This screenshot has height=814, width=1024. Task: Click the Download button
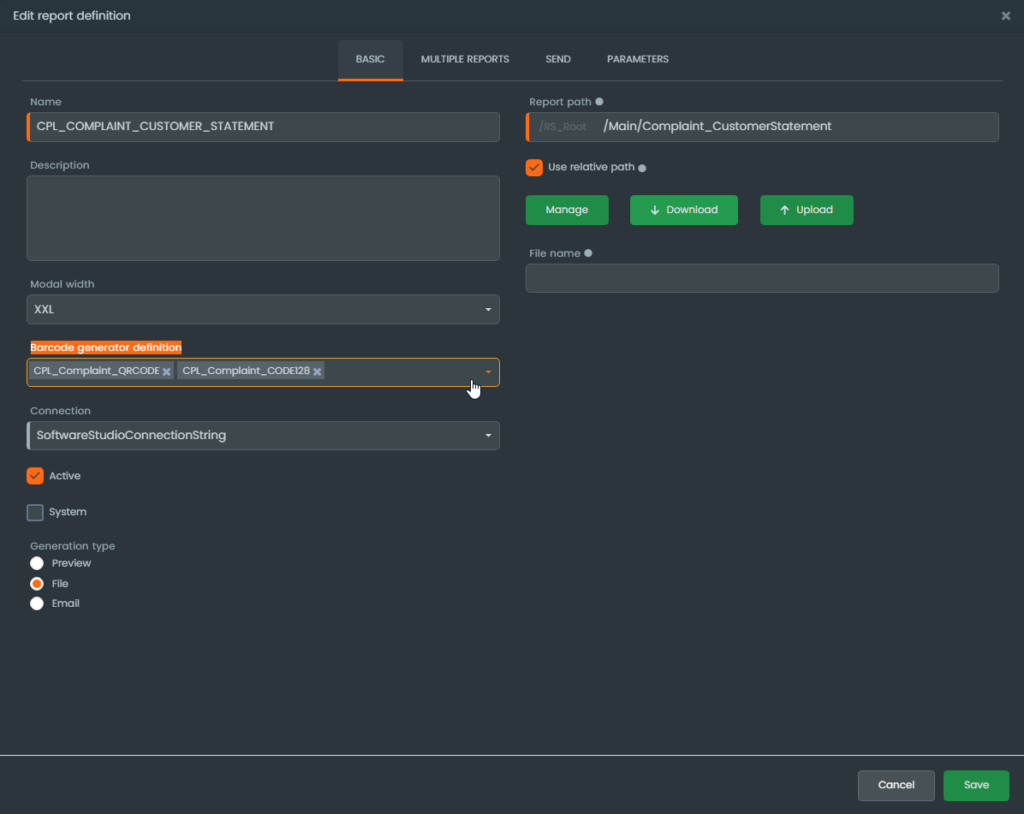click(x=683, y=210)
